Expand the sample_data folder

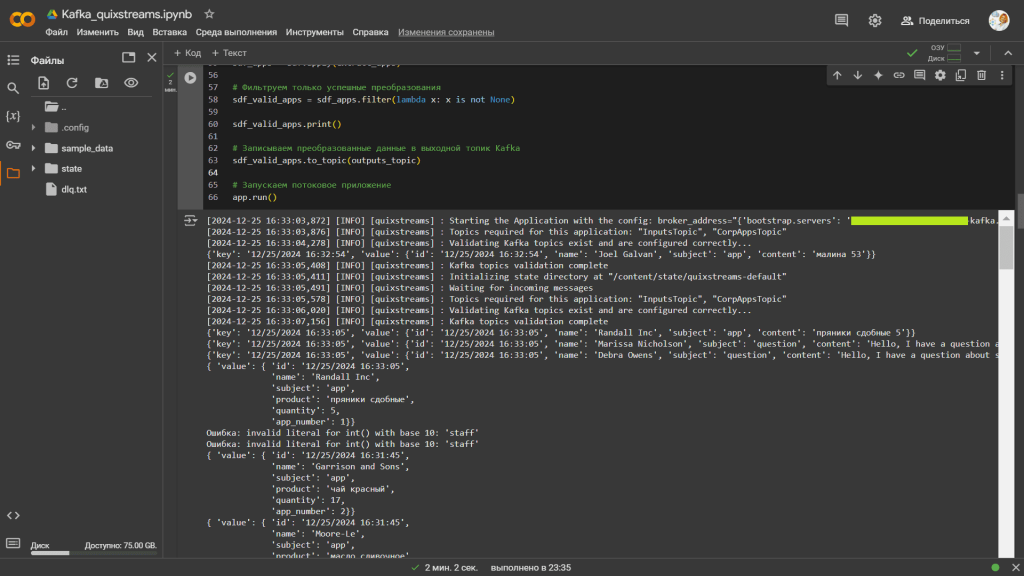click(x=33, y=148)
